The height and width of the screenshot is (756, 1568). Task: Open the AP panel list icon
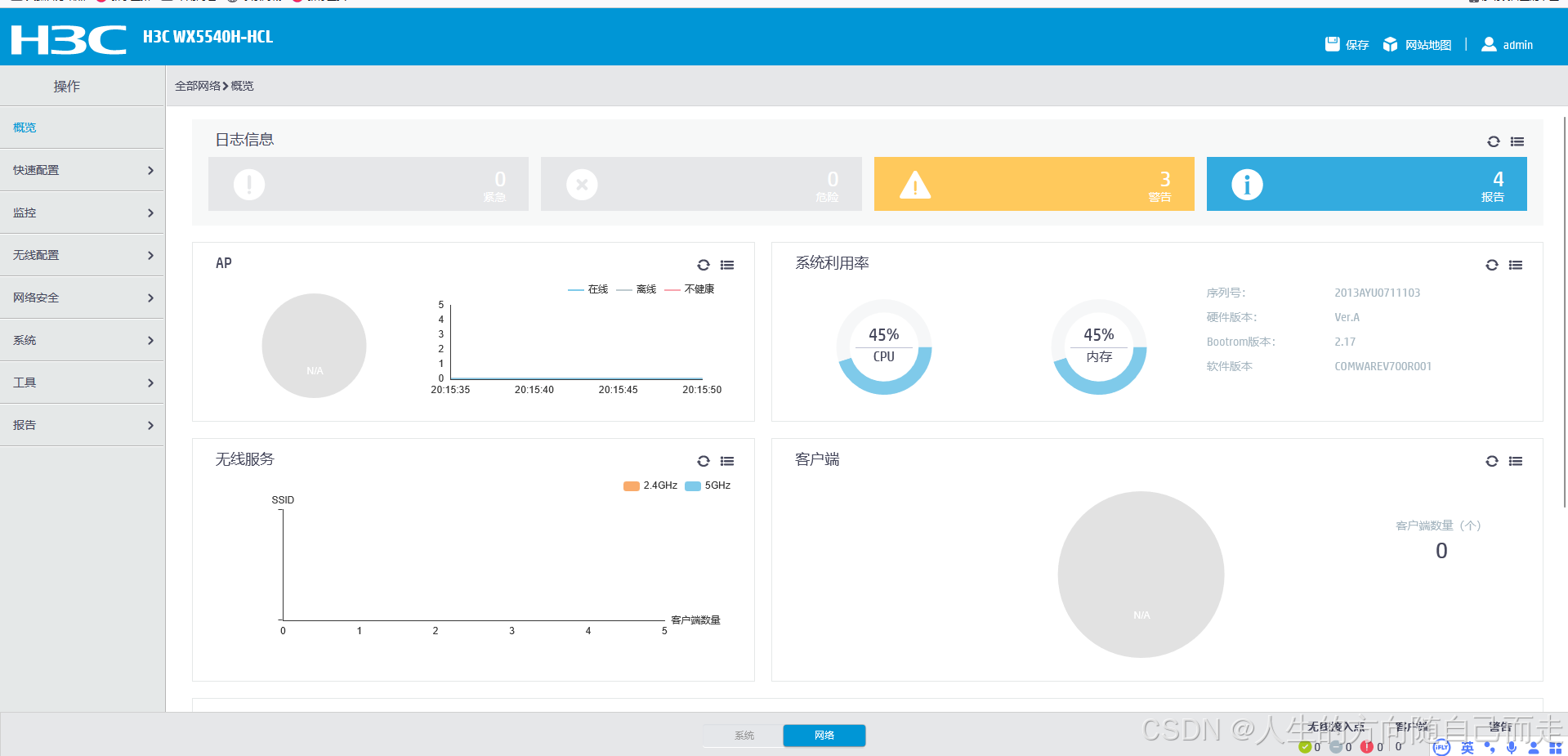point(727,265)
